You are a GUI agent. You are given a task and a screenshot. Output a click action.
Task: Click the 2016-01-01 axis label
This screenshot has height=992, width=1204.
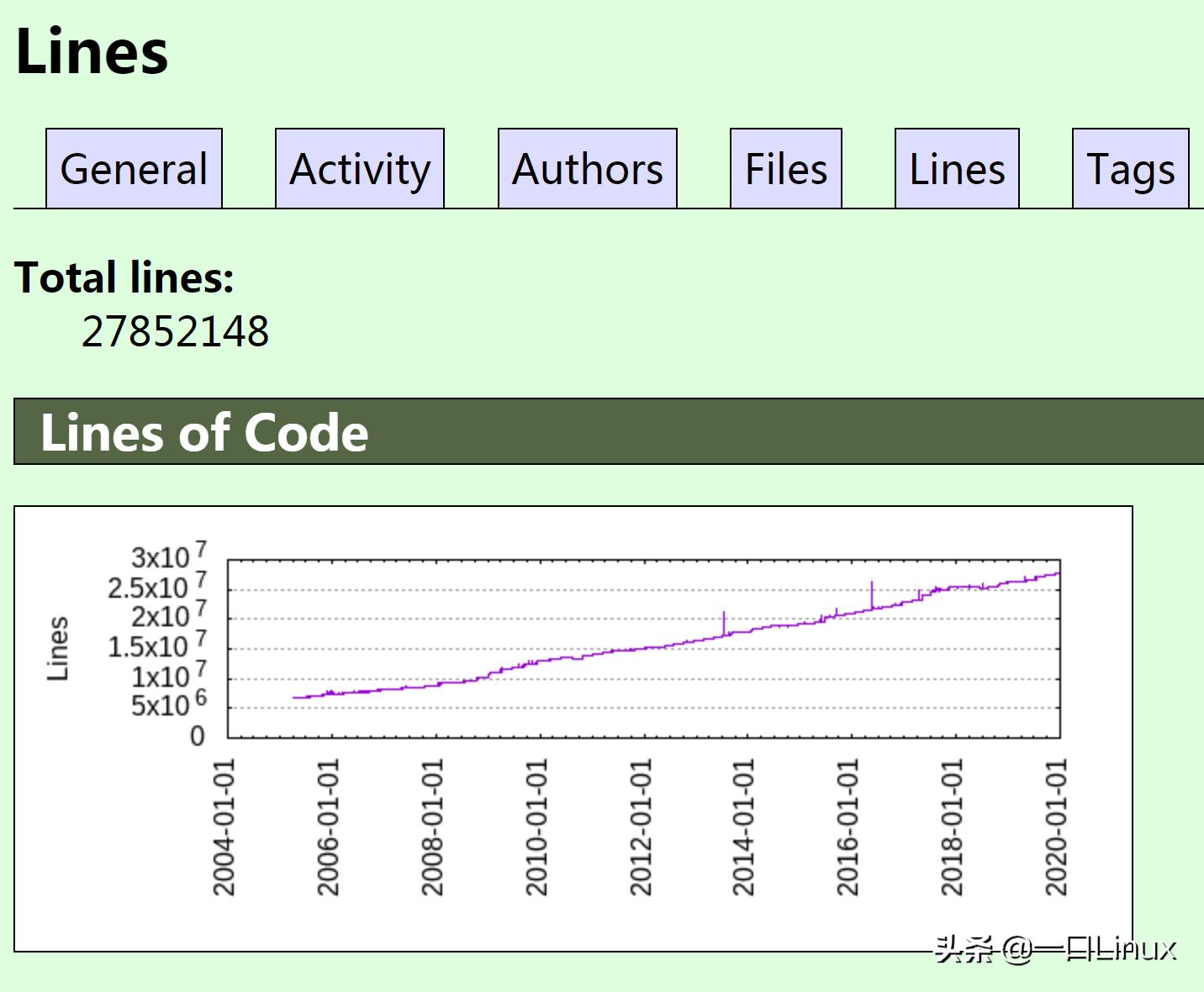tap(848, 827)
